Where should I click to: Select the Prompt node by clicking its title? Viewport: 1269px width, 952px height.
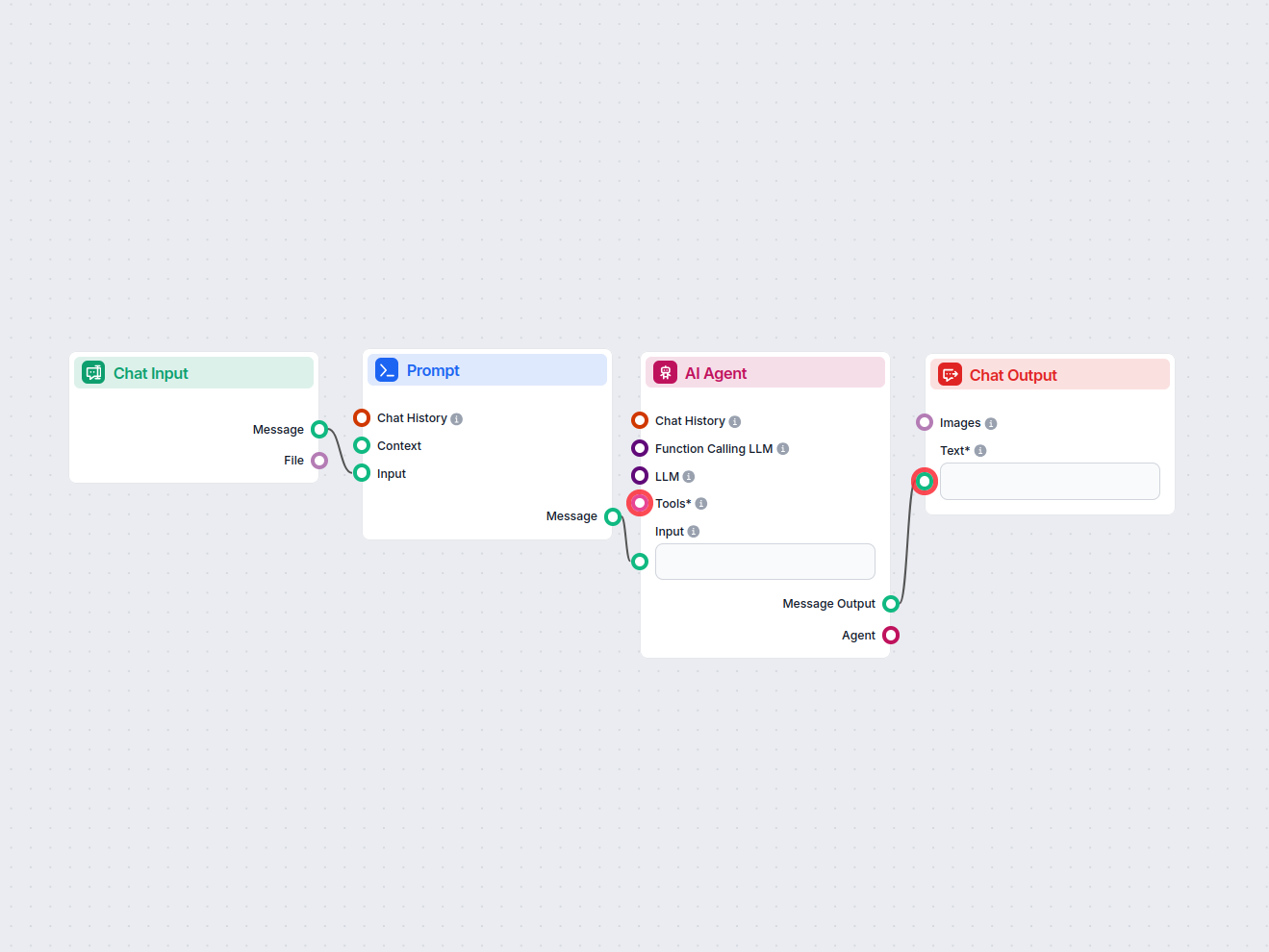pyautogui.click(x=433, y=370)
